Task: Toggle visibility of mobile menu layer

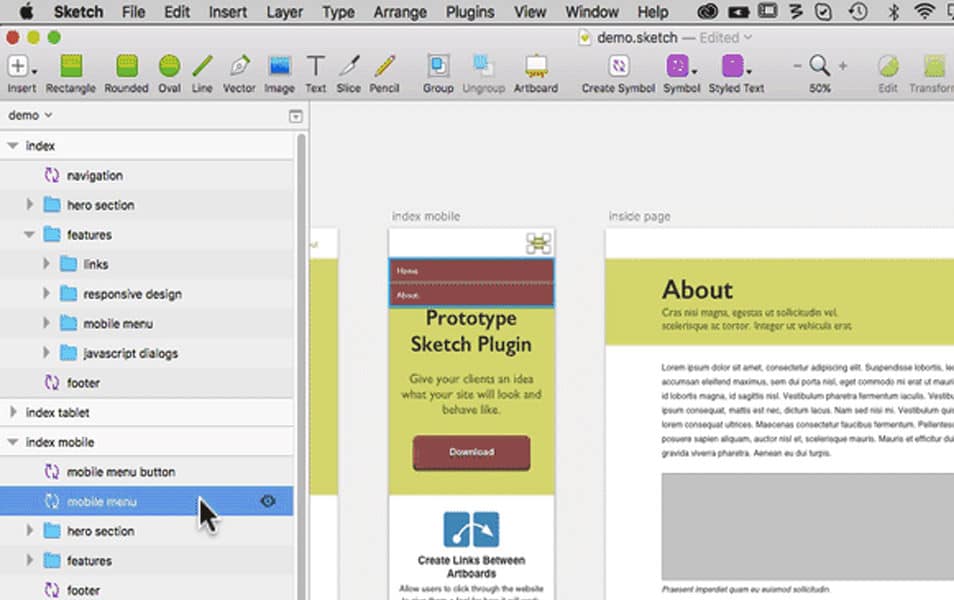Action: click(267, 501)
